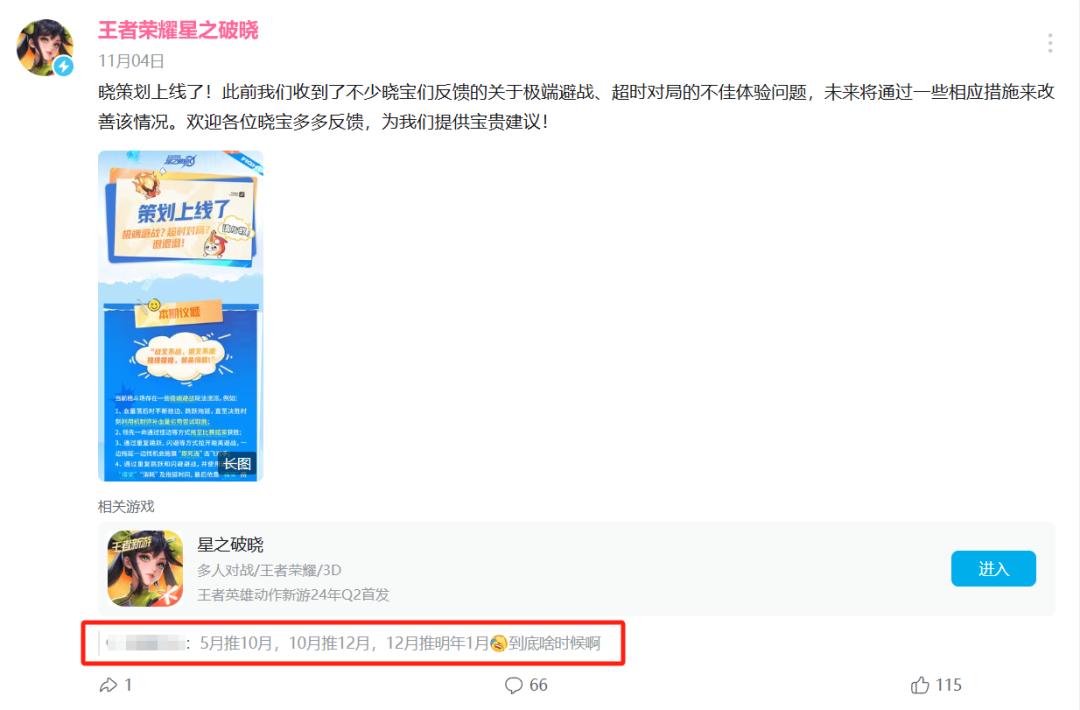Open the 王者荣耀星之破晓 username link

coord(178,30)
